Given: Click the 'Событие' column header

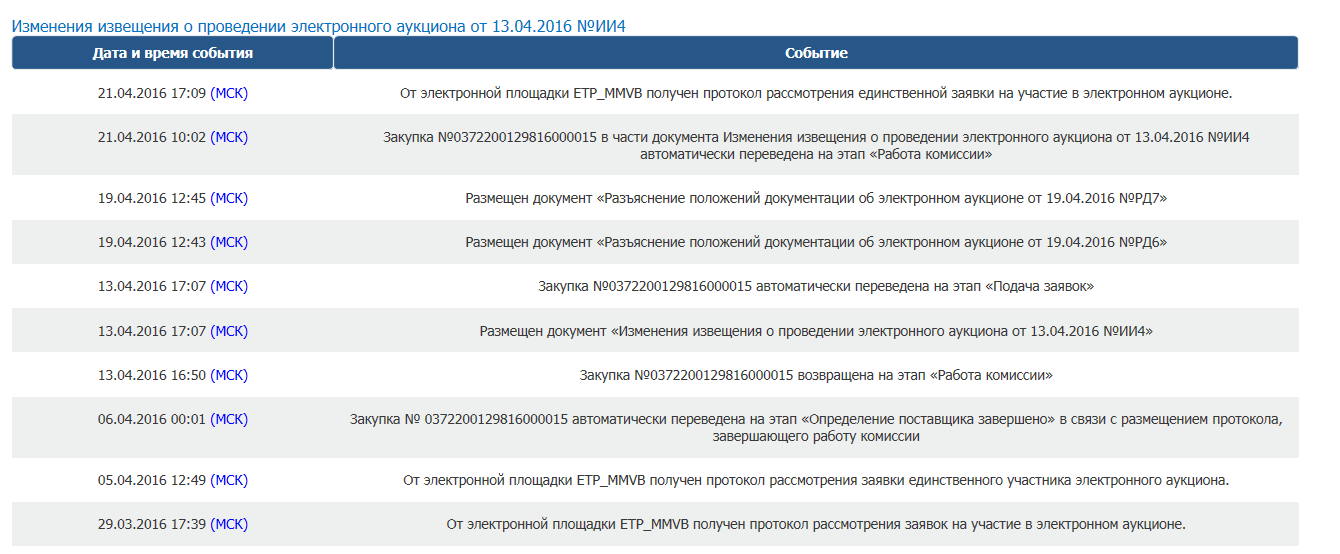Looking at the screenshot, I should point(816,53).
